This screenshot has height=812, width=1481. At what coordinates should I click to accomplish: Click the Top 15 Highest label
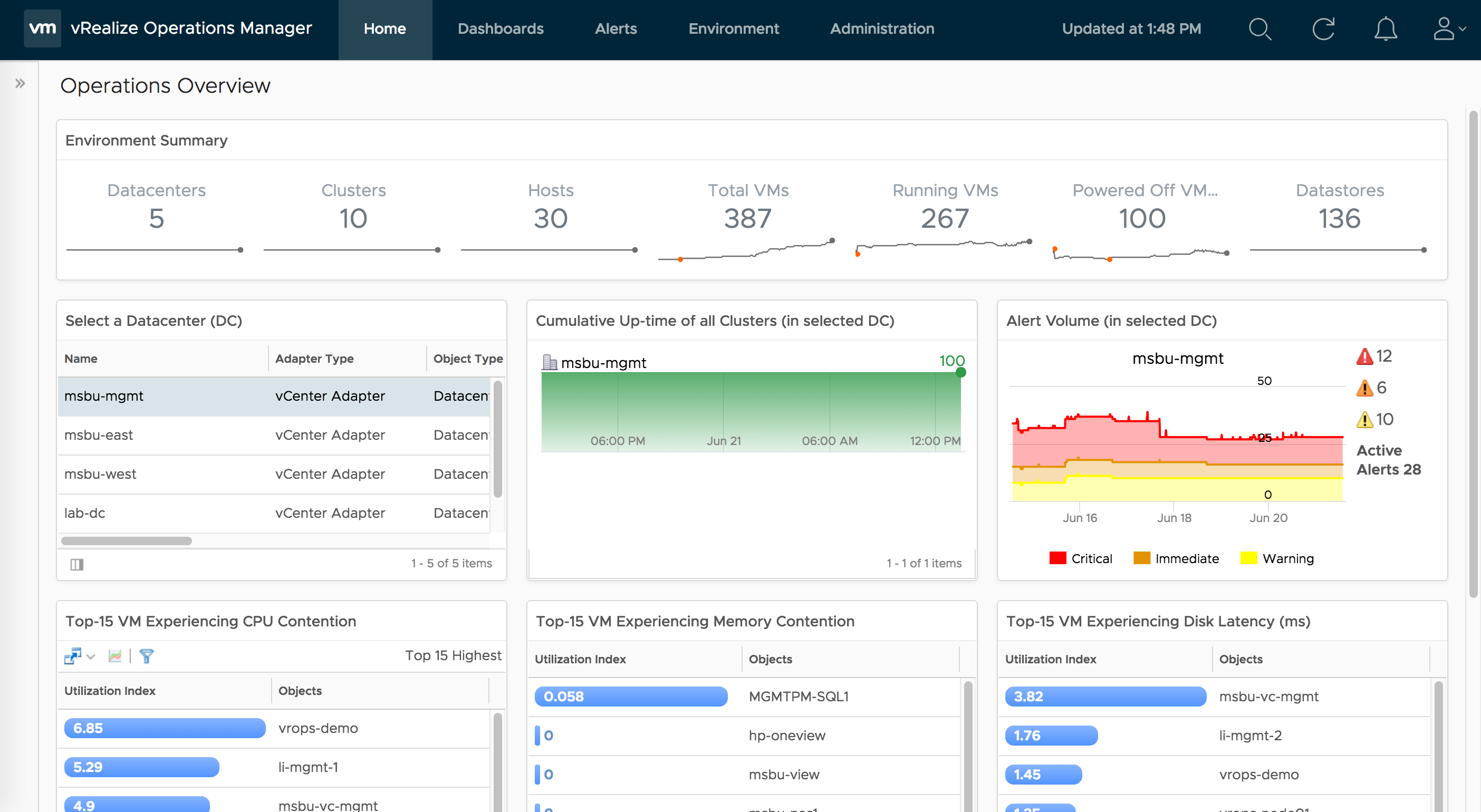(453, 656)
